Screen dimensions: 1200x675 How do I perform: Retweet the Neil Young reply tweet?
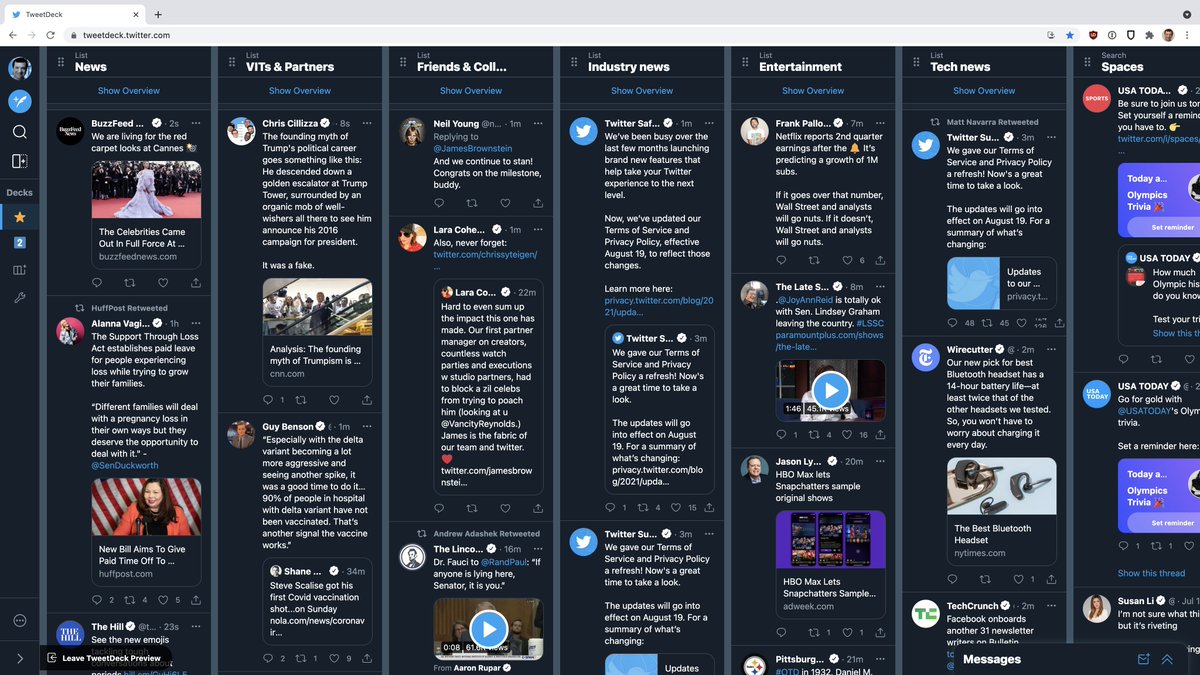tap(472, 203)
